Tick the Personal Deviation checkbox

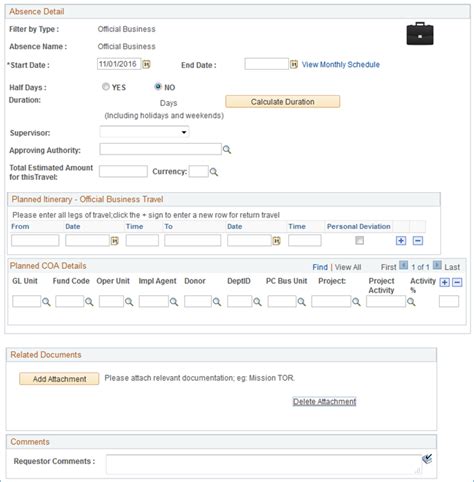coord(359,240)
